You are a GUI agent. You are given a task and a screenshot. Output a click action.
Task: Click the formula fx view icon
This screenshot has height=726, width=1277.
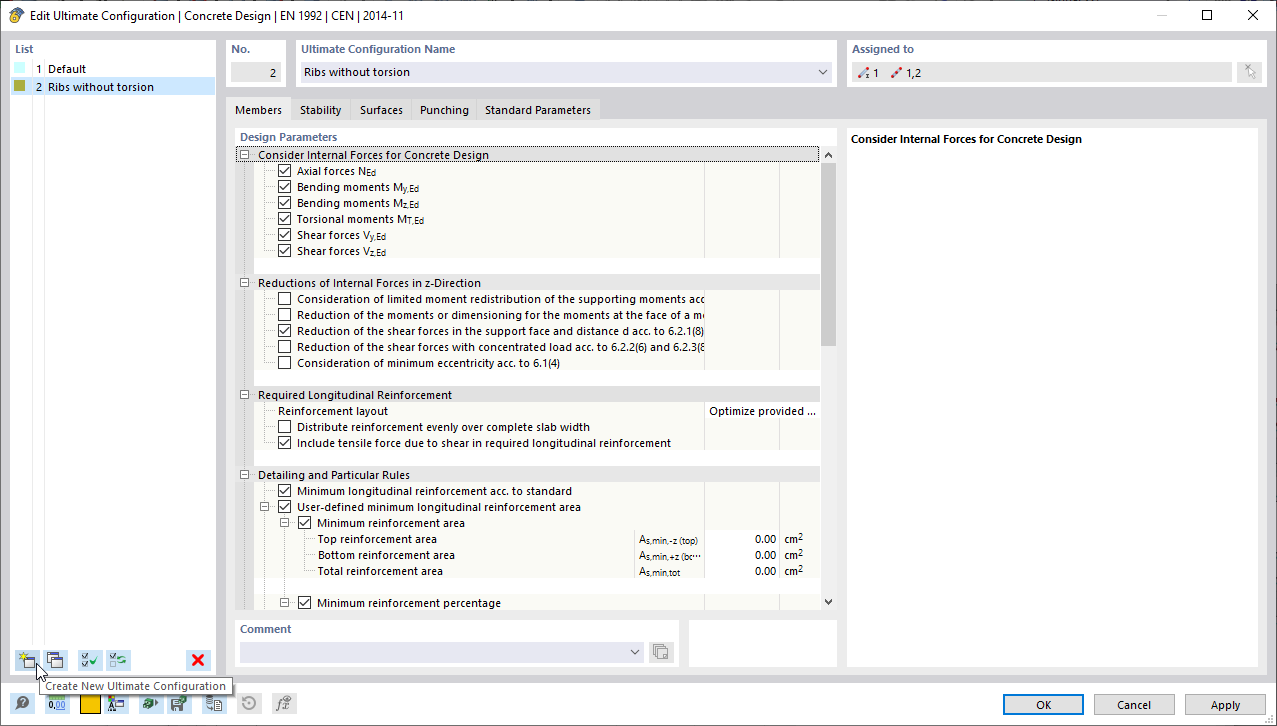click(283, 704)
